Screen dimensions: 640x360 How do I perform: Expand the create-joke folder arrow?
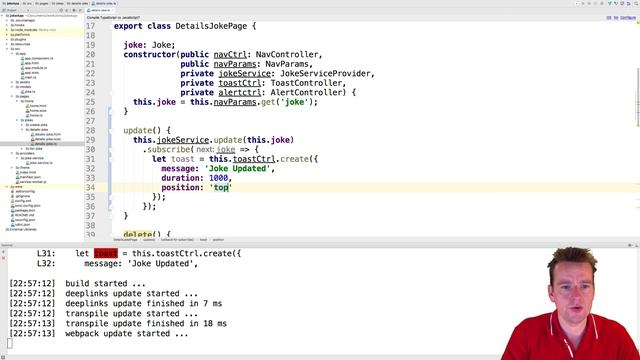tap(22, 125)
